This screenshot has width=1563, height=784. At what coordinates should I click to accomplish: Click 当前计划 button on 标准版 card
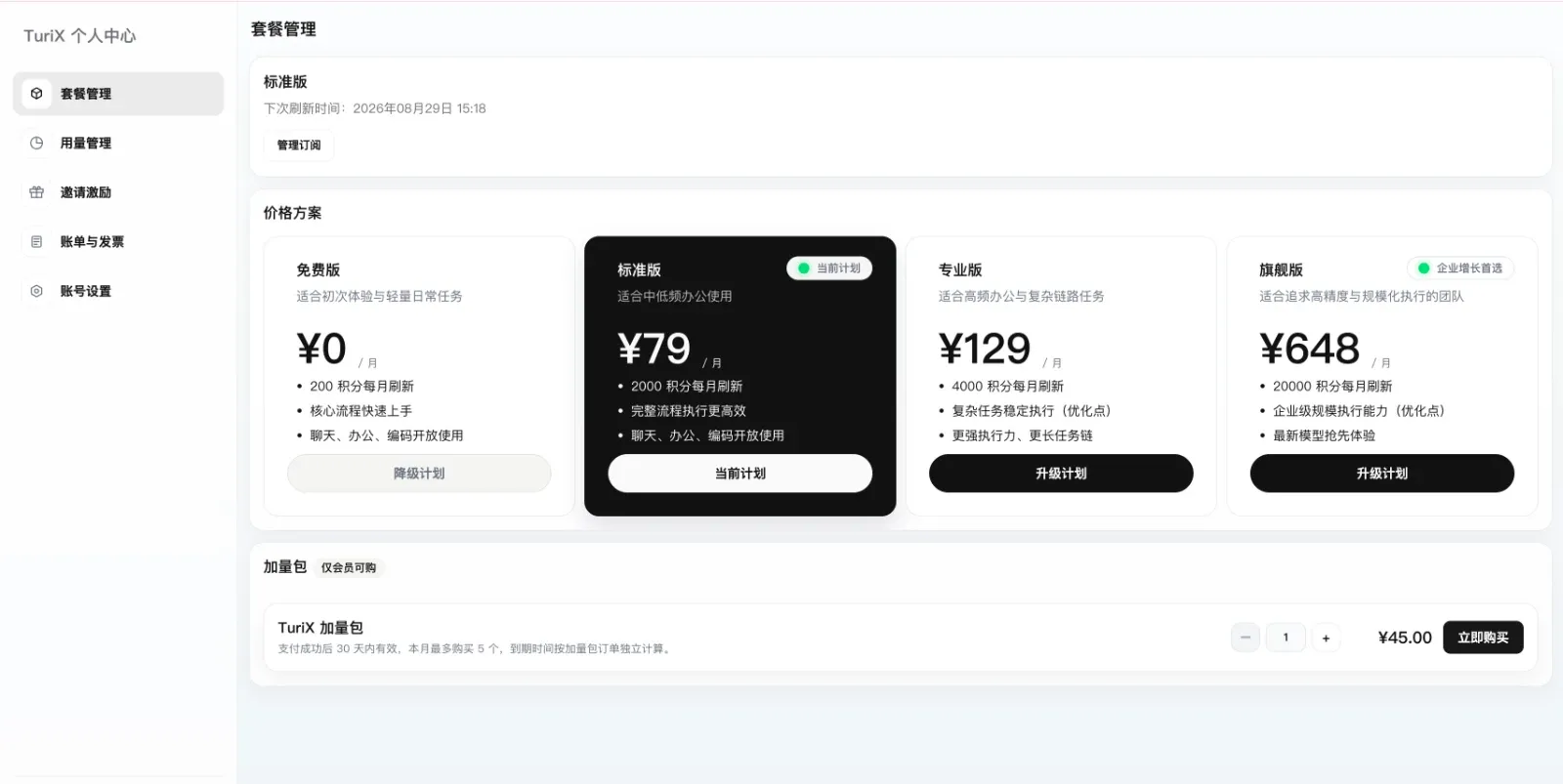coord(739,474)
